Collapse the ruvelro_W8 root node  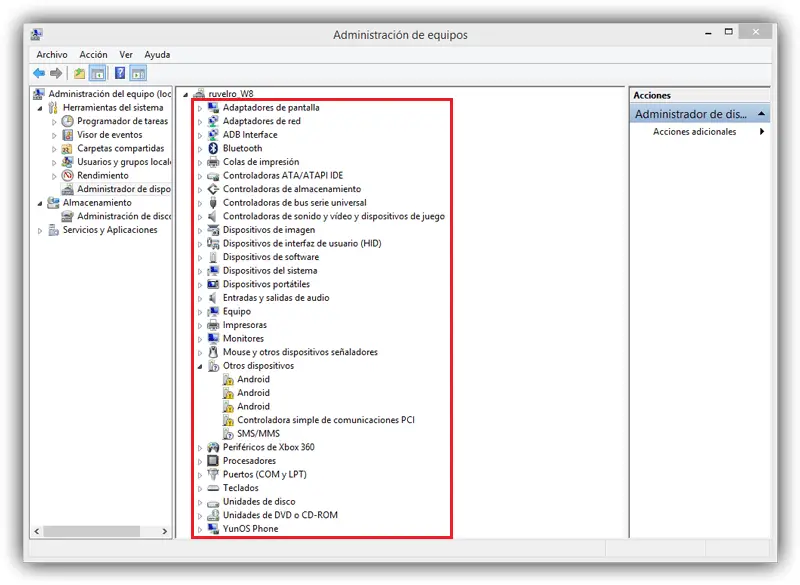pyautogui.click(x=186, y=94)
